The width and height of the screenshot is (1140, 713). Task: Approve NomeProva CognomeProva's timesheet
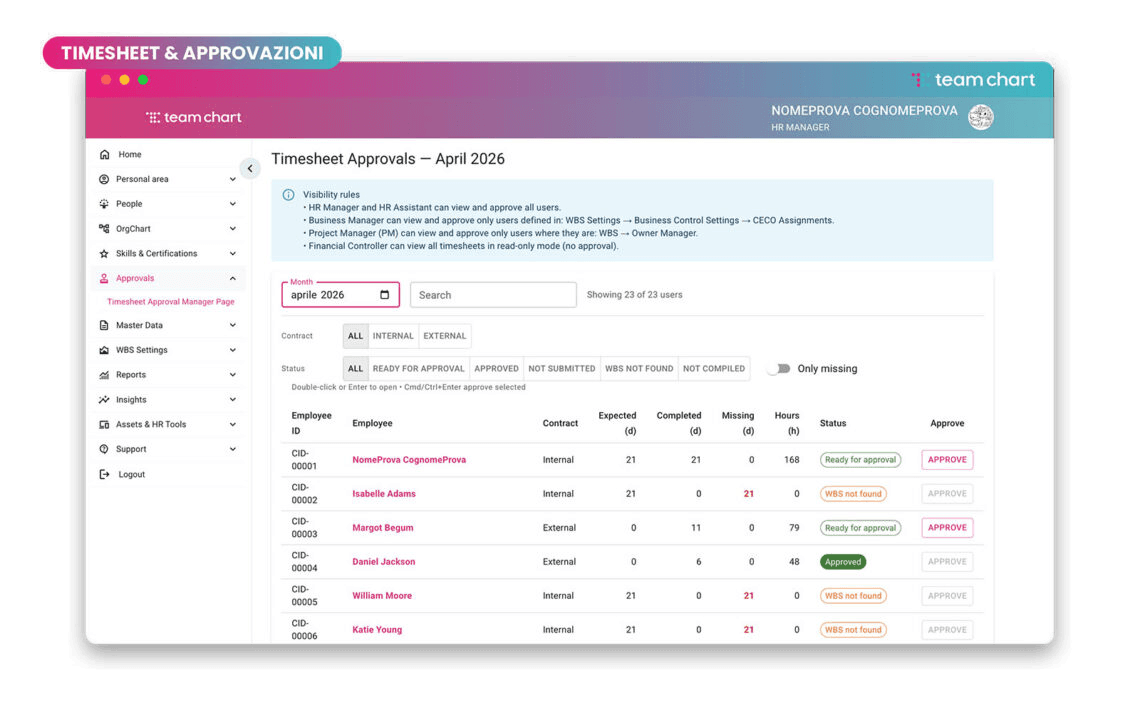tap(947, 460)
